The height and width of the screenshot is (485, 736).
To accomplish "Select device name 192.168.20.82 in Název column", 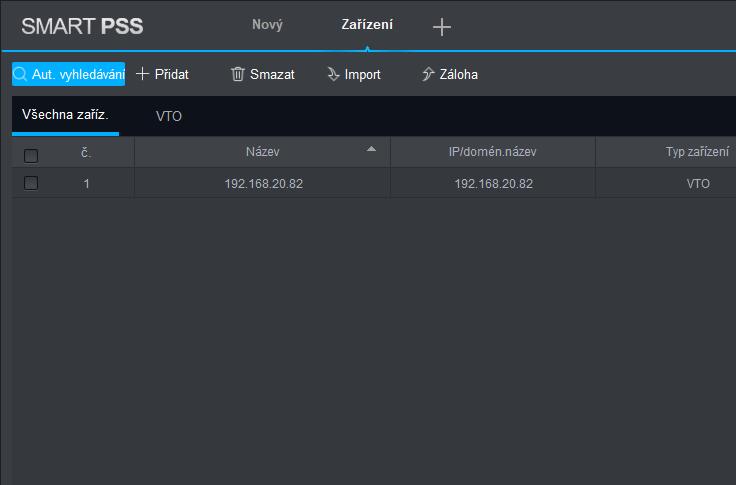I will pyautogui.click(x=263, y=184).
